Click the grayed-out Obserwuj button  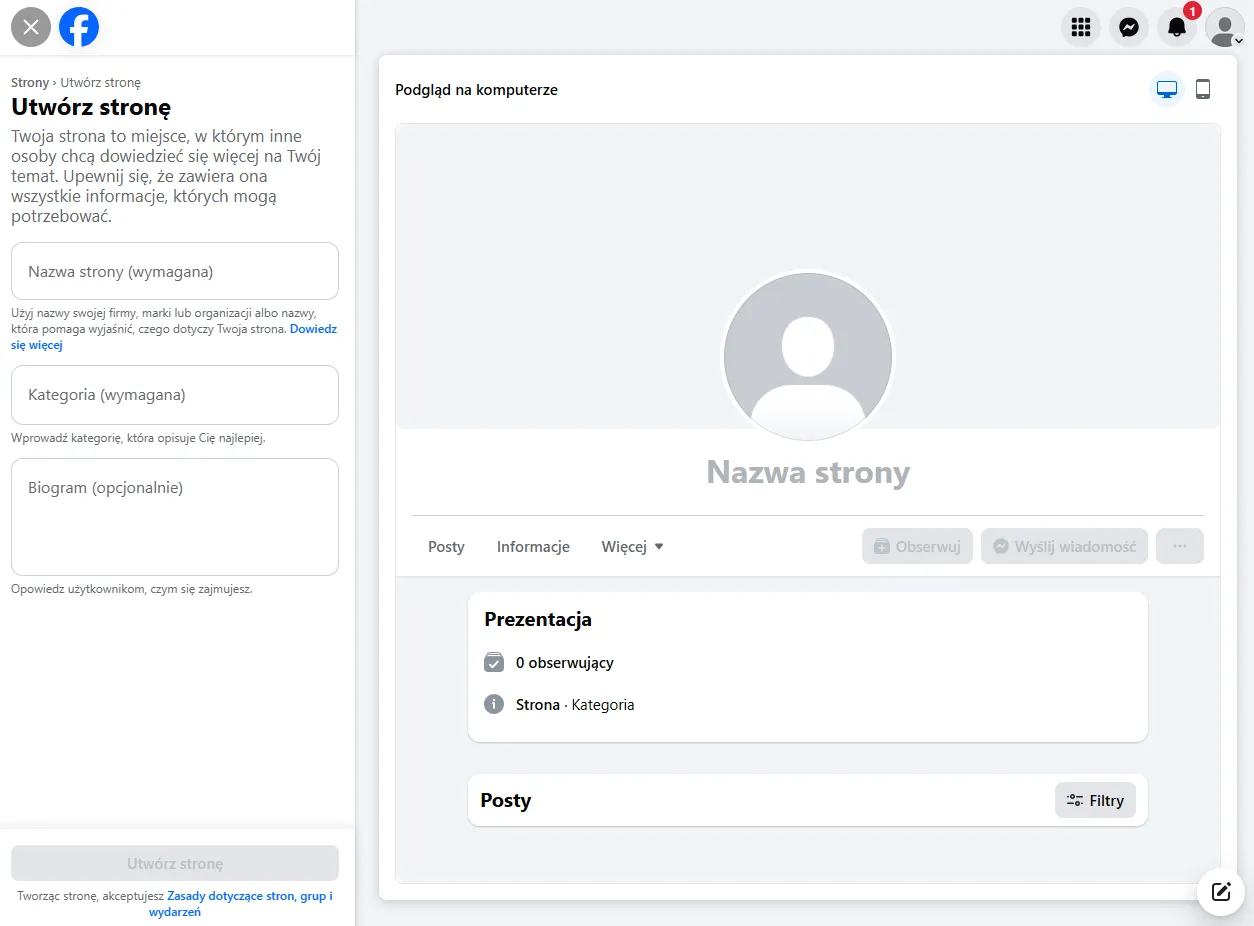[x=917, y=546]
